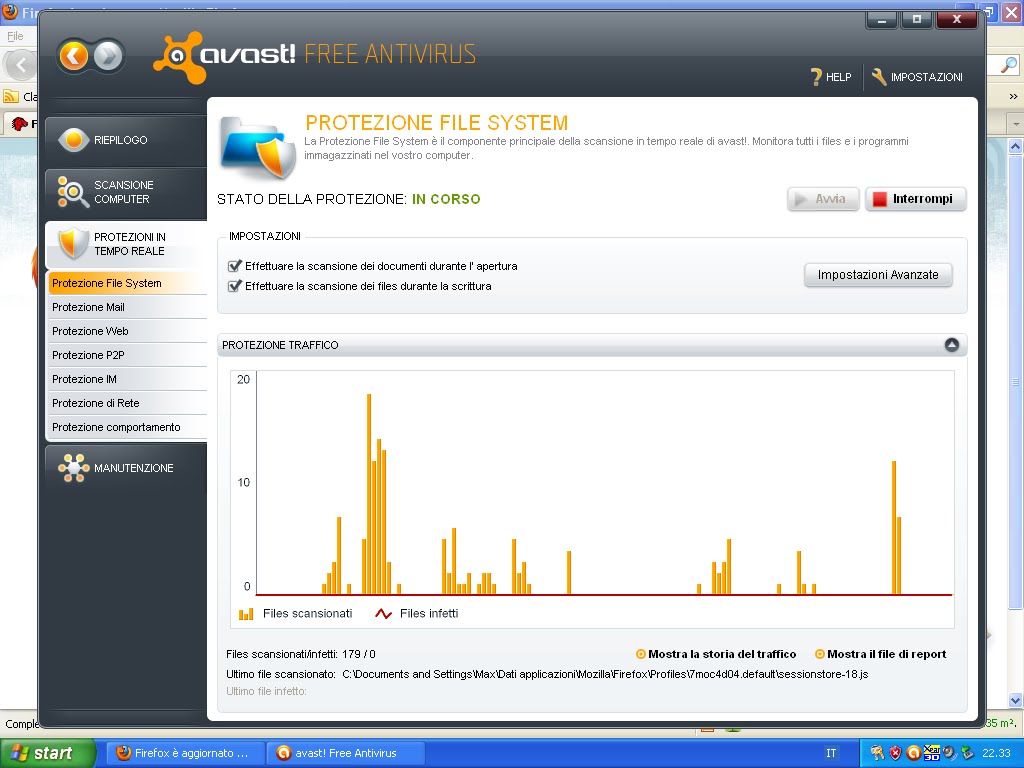This screenshot has height=768, width=1024.
Task: Collapse the PROTEZIONE TRAFFICO panel
Action: pyautogui.click(x=952, y=345)
